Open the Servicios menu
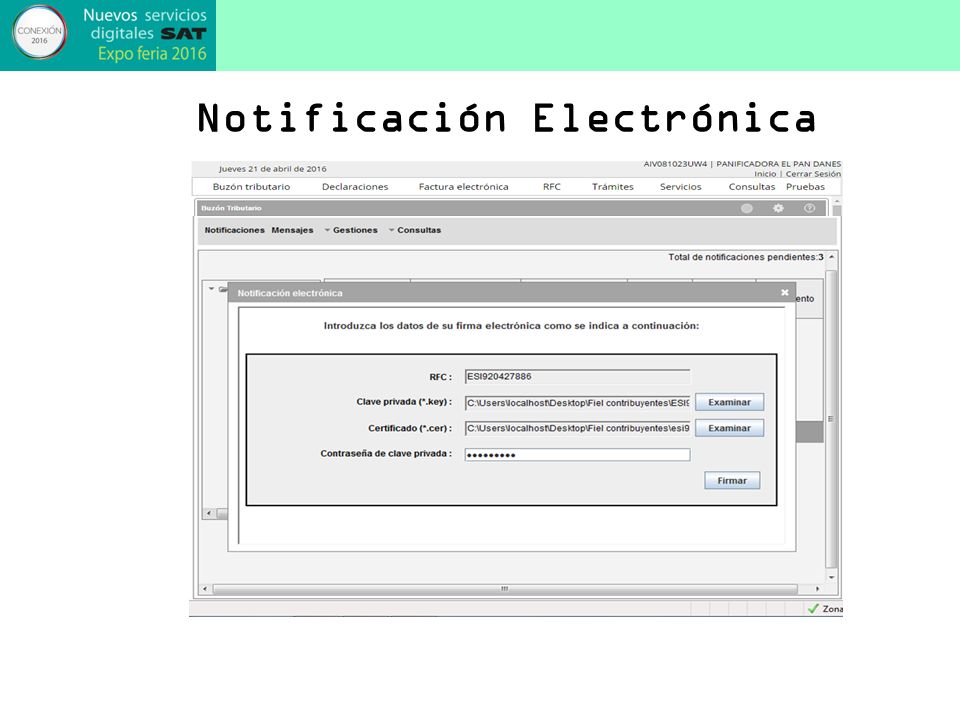 tap(681, 187)
